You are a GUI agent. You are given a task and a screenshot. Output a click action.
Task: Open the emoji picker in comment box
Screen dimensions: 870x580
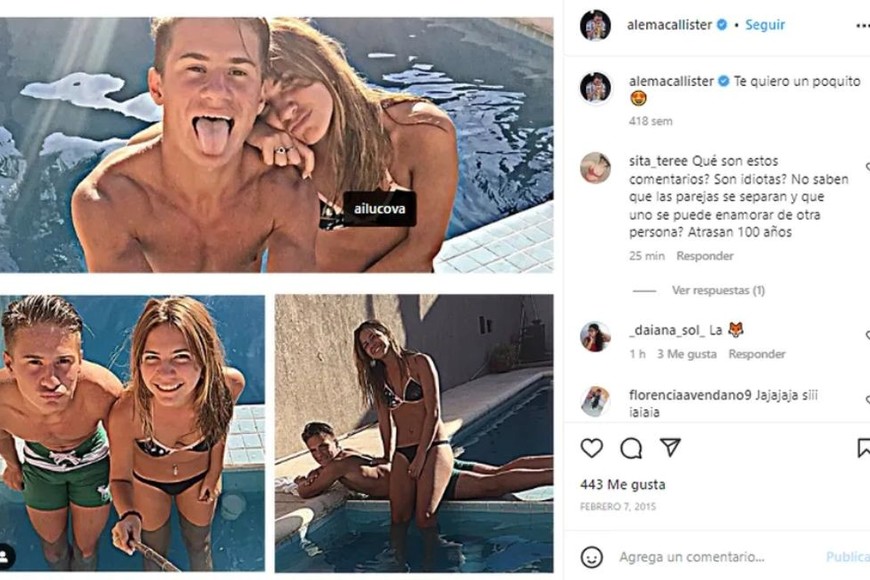click(x=592, y=557)
